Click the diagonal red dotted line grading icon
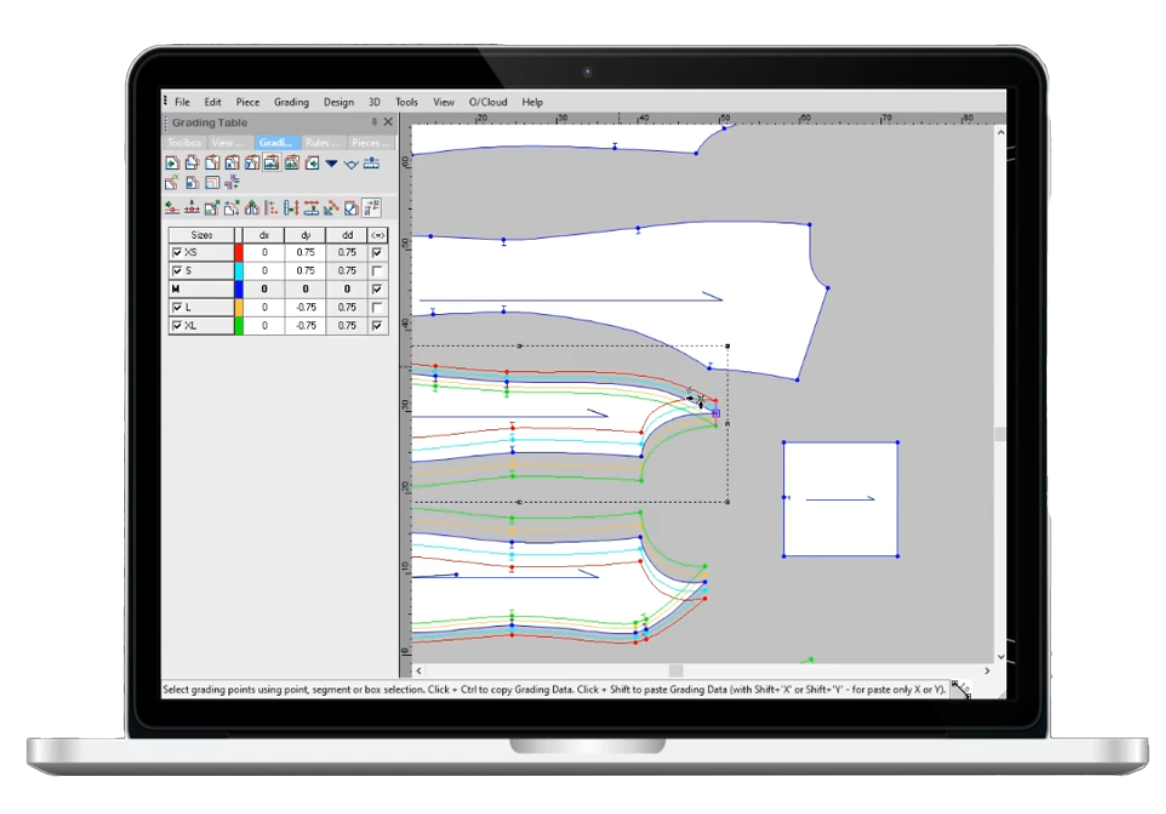Viewport: 1166px width, 814px height. click(x=331, y=208)
